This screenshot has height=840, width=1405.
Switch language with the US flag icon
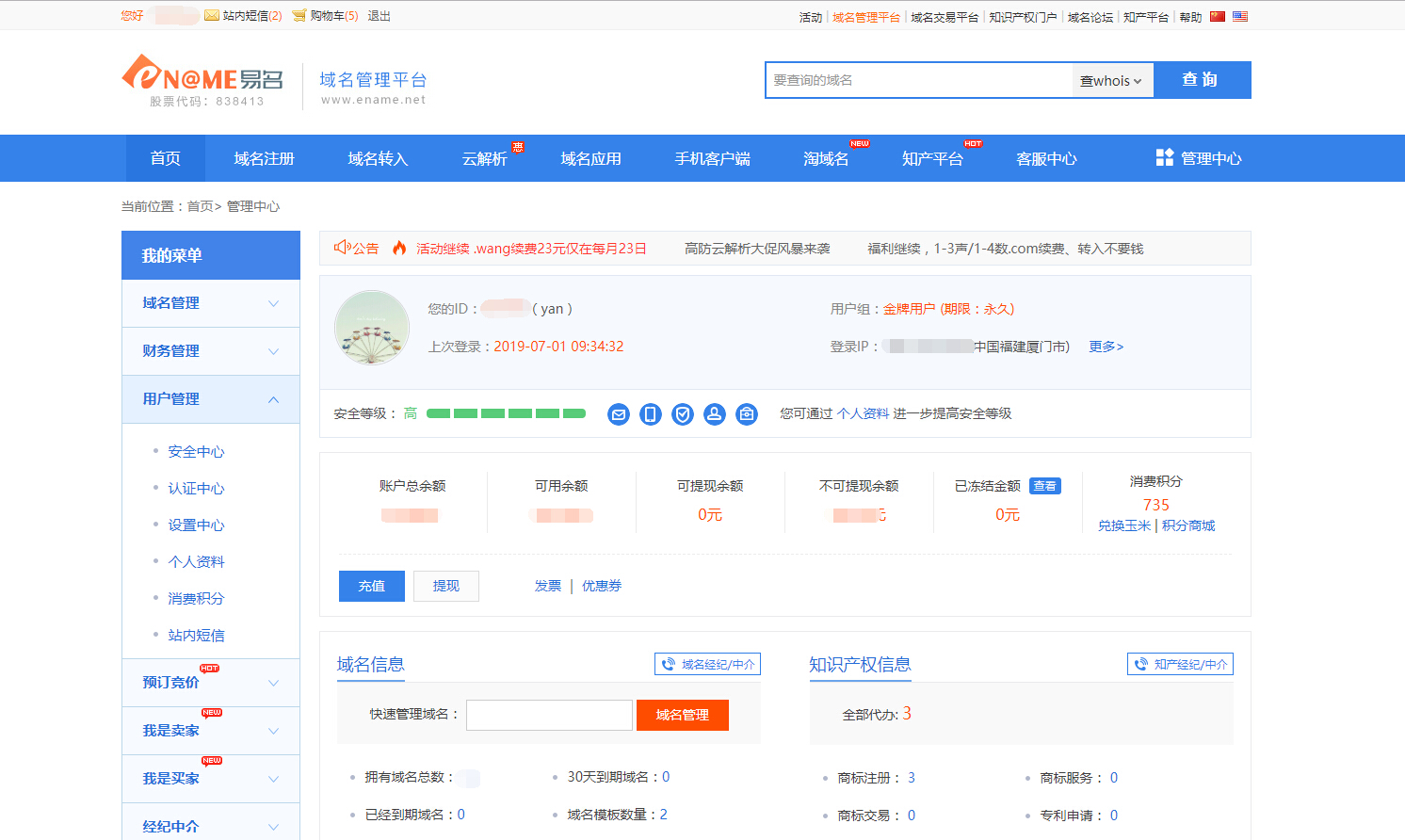[x=1240, y=16]
